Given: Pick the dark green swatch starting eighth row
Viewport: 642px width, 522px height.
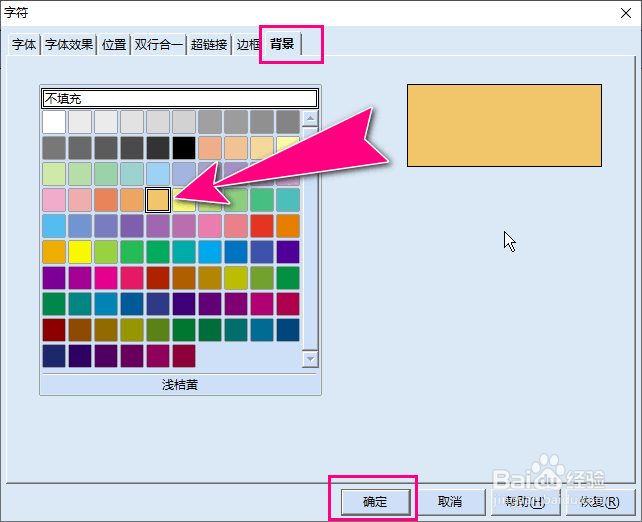Looking at the screenshot, I should 54,304.
